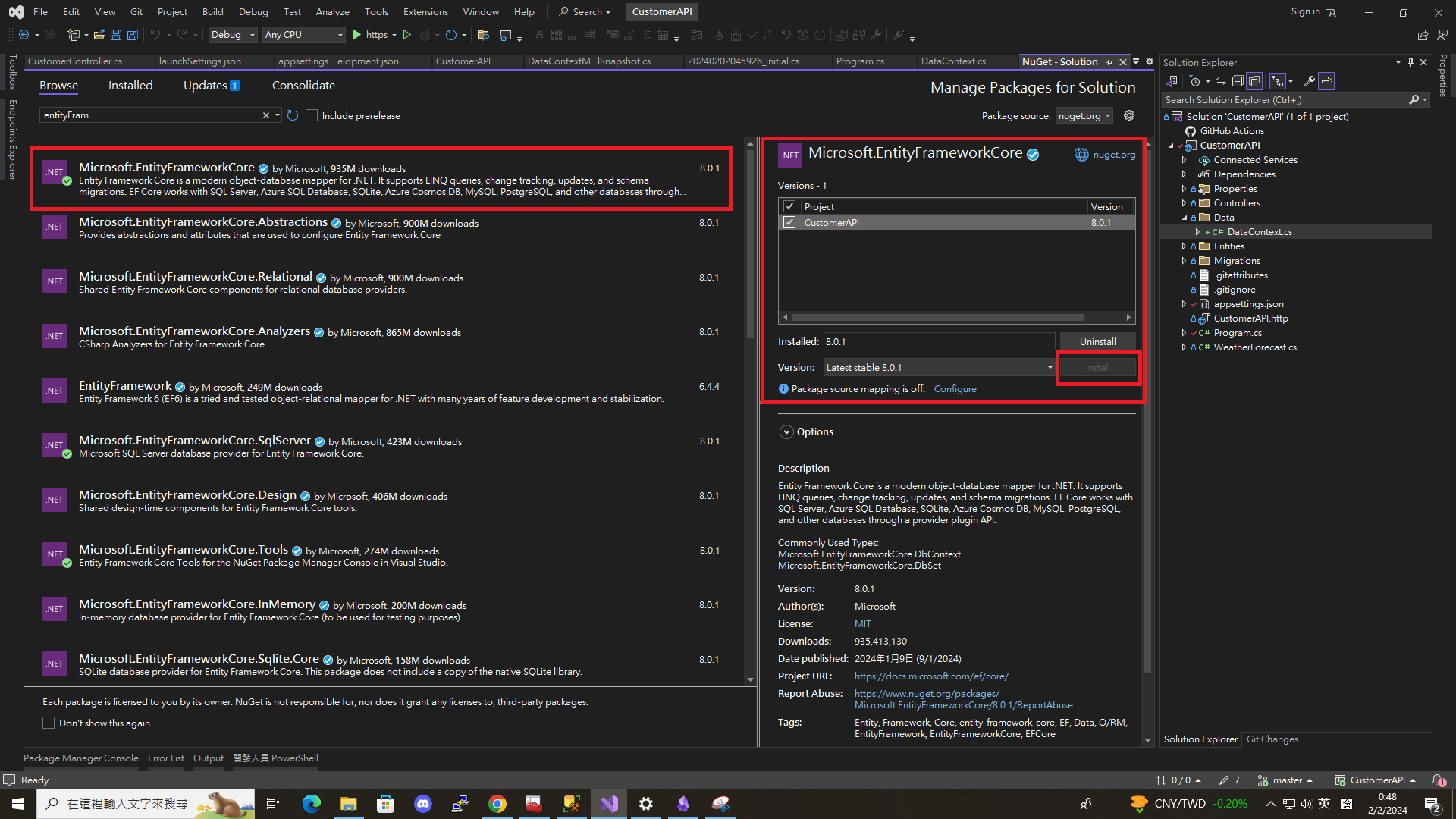Expand the Migrations folder in Solution Explorer
Viewport: 1456px width, 819px height.
pos(1184,261)
